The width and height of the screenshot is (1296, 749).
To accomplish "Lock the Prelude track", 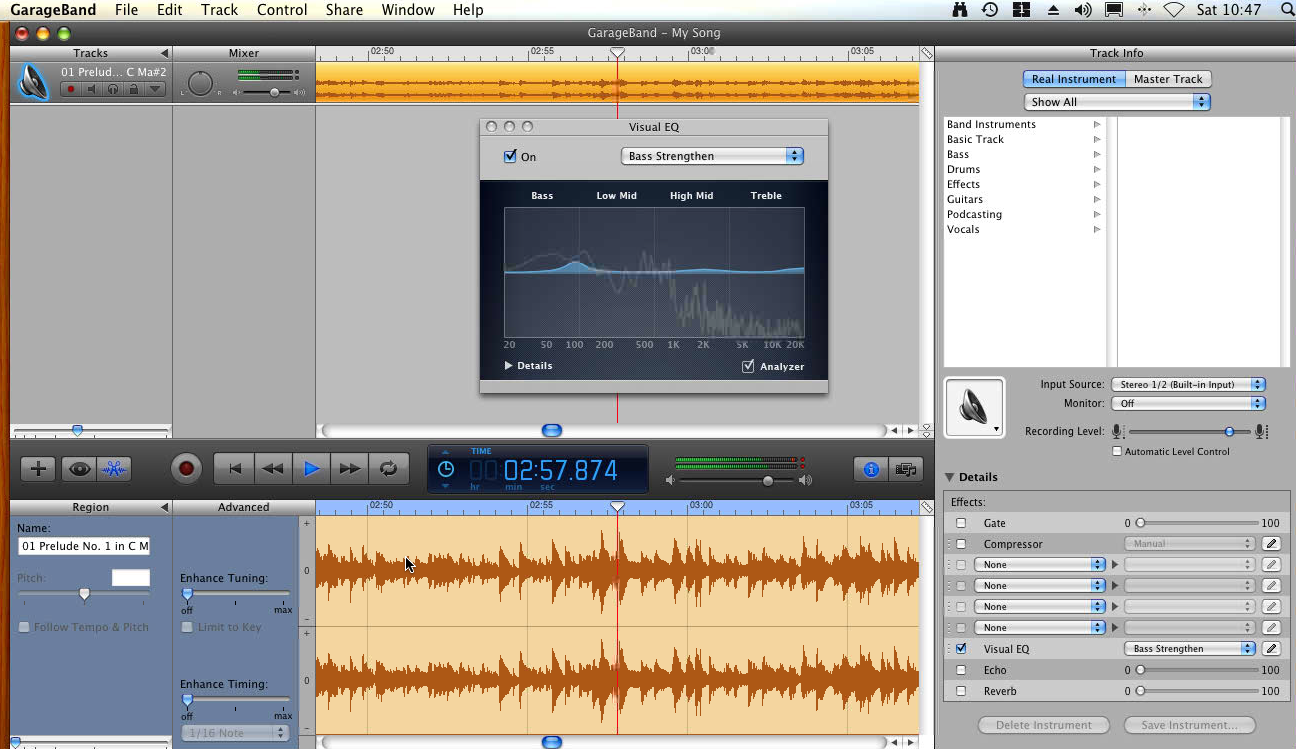I will [x=133, y=89].
